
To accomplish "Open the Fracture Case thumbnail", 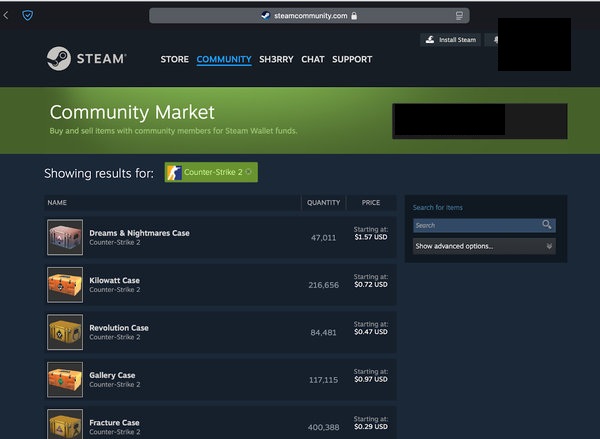I will (x=65, y=424).
